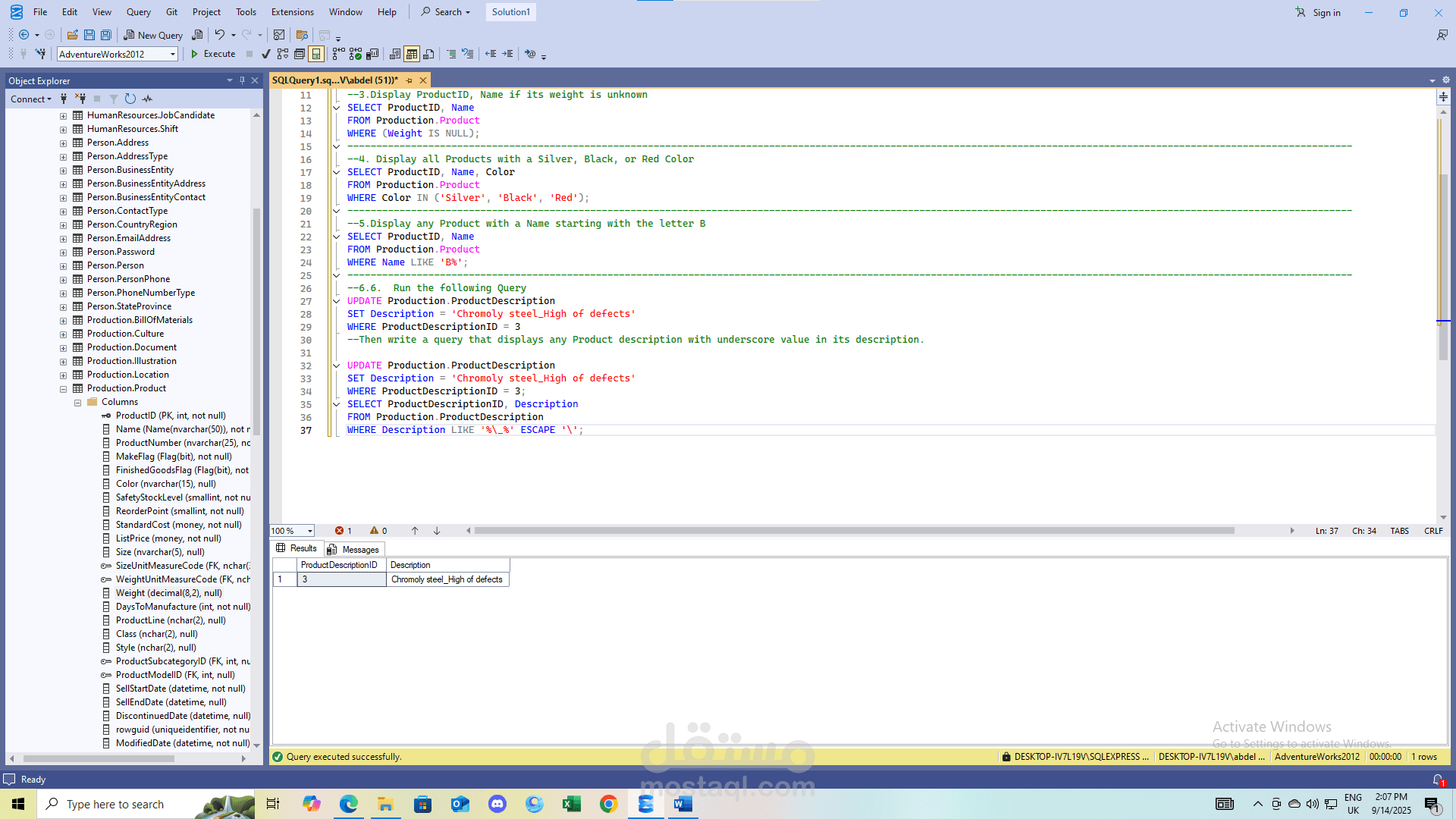This screenshot has width=1456, height=819.
Task: Select the Chromoly steel_High of defects cell
Action: pos(447,579)
